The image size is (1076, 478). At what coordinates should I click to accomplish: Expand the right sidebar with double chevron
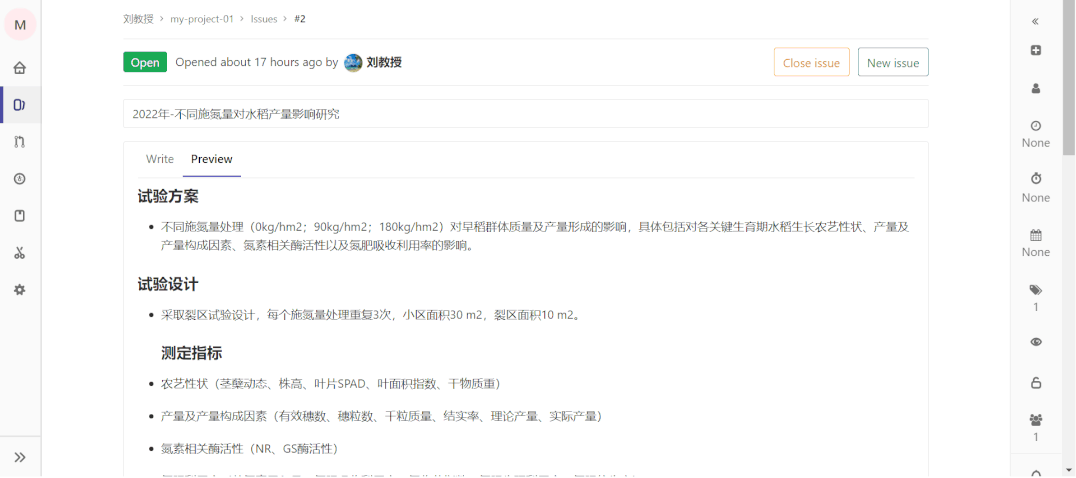(1036, 21)
